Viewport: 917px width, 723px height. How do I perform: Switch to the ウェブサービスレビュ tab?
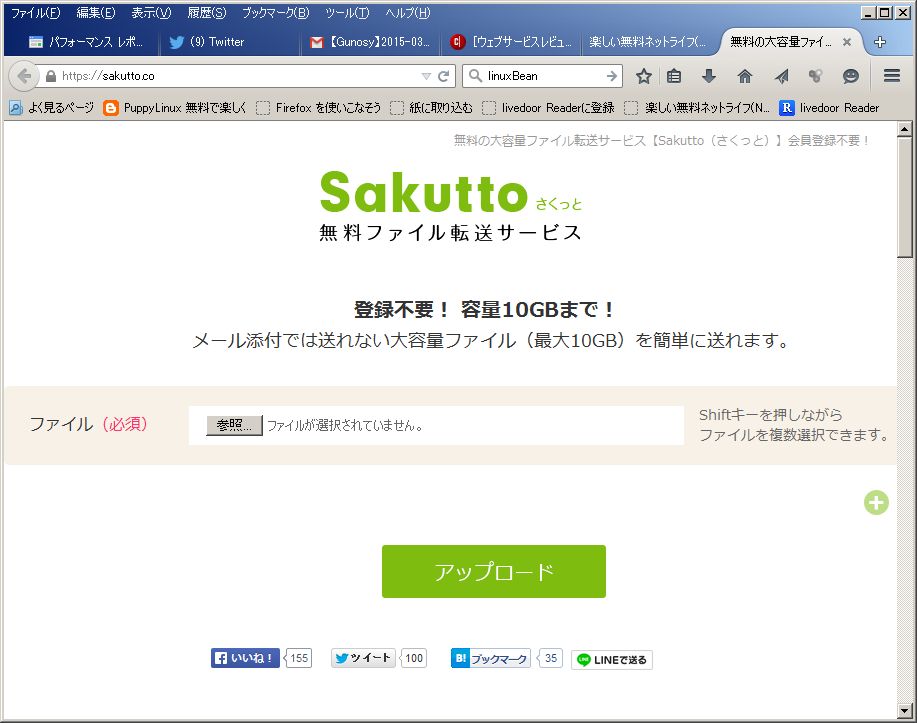[x=511, y=42]
